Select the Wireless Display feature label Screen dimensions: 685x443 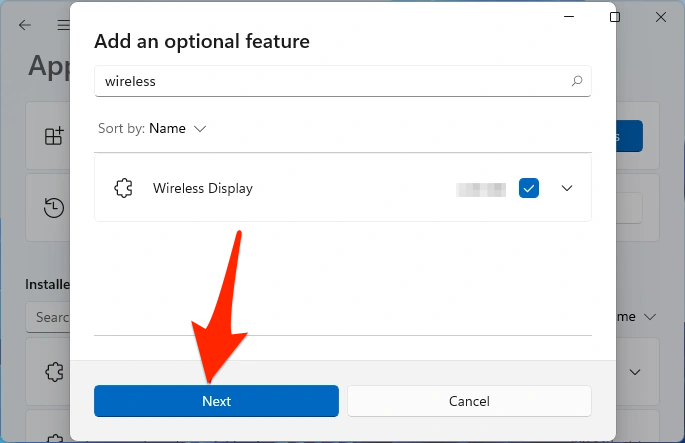click(x=203, y=188)
